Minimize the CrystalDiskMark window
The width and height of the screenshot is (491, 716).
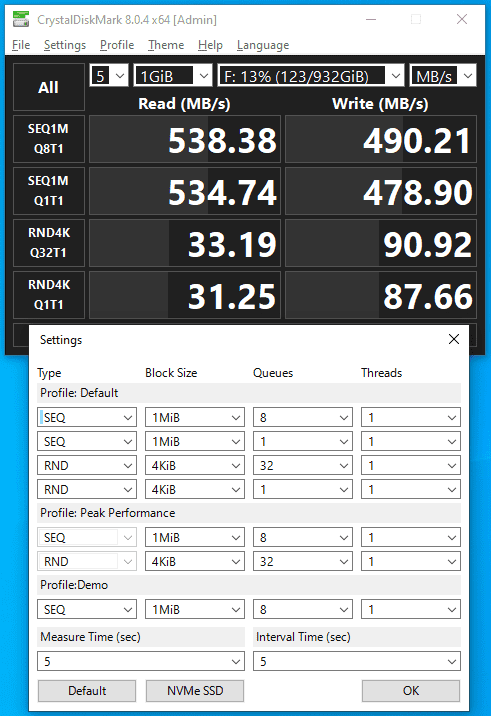coord(371,19)
